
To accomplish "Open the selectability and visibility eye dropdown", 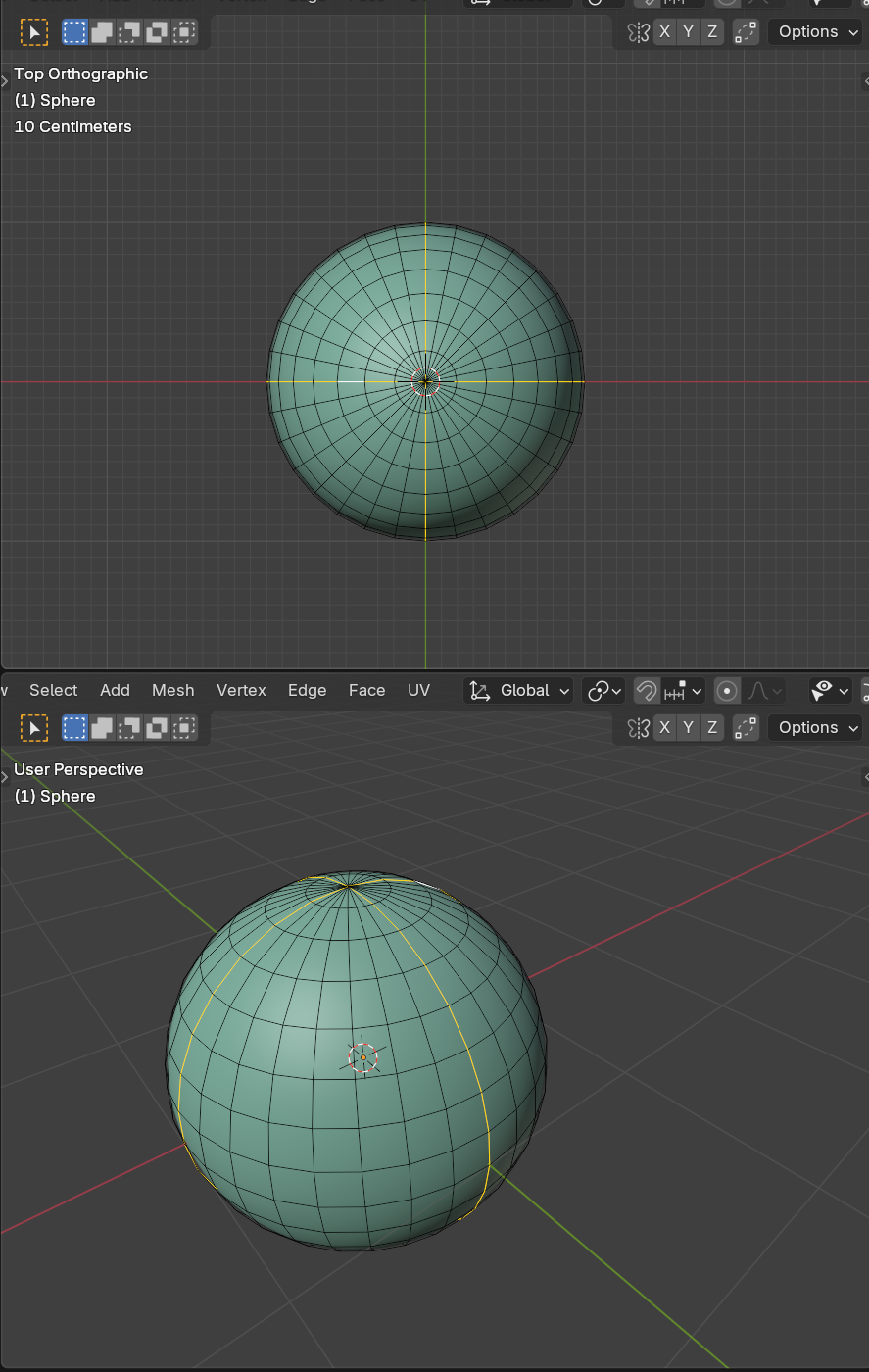I will click(x=831, y=691).
